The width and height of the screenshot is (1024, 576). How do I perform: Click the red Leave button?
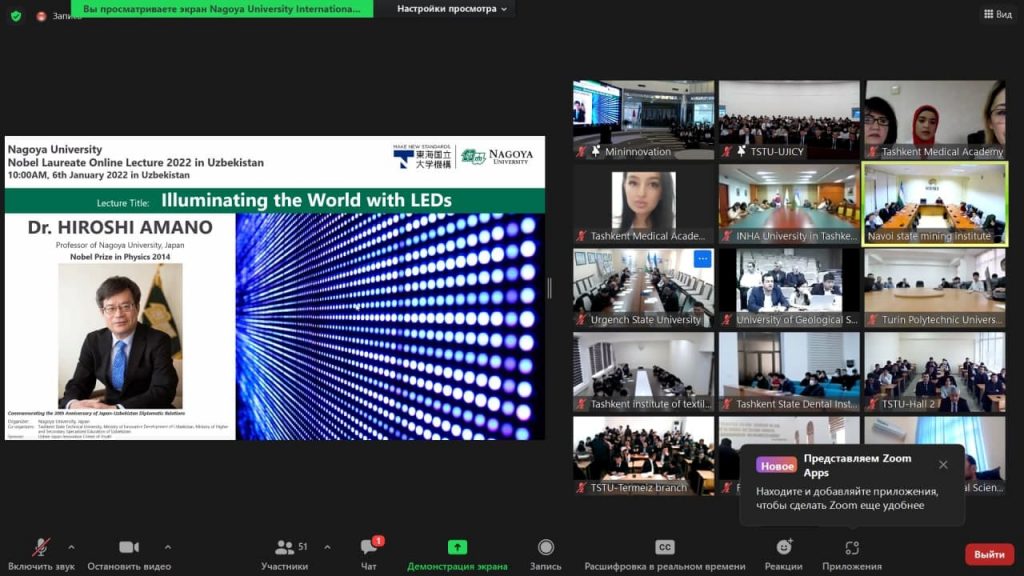coord(989,554)
